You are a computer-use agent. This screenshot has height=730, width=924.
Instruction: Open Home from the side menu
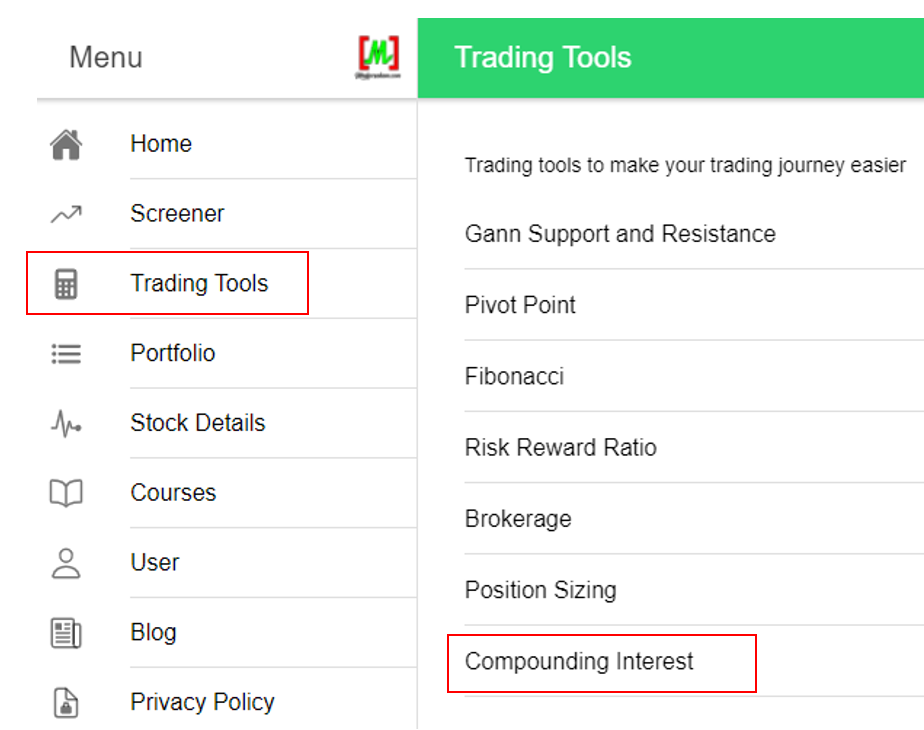(x=161, y=144)
